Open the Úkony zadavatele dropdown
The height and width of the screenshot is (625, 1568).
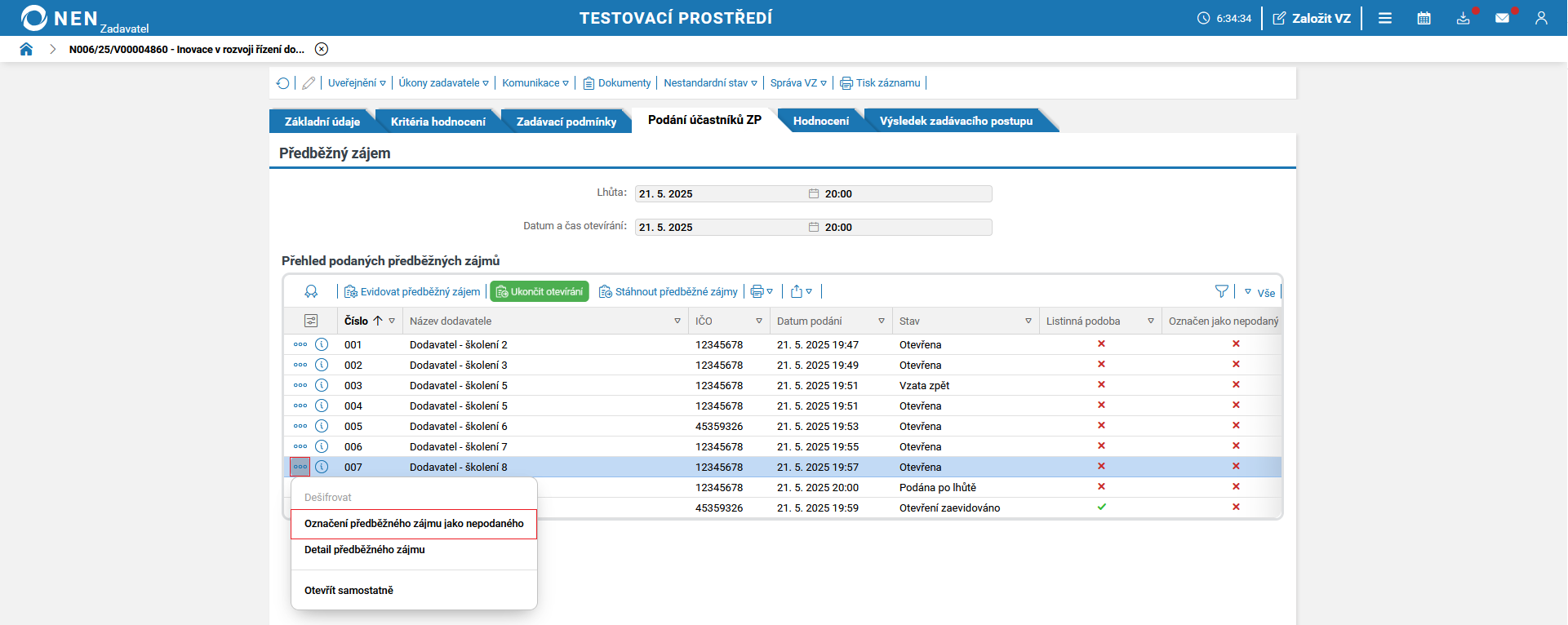click(443, 83)
